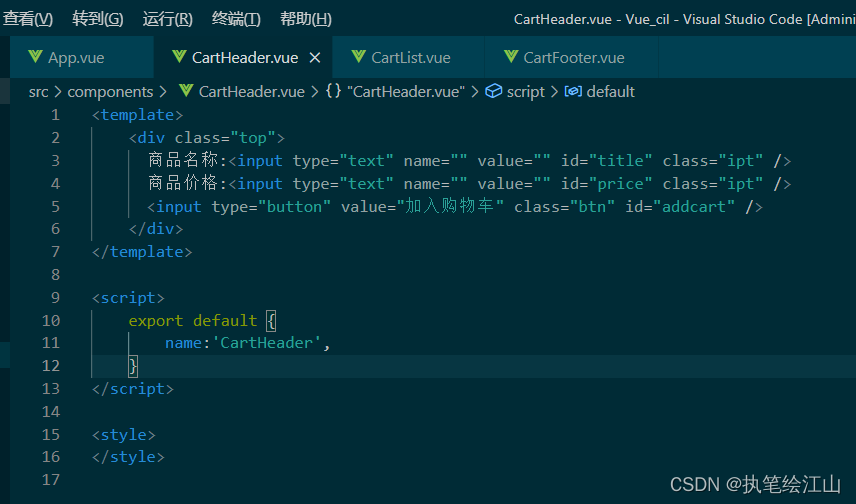856x504 pixels.
Task: Click Vue icon on CartHeader.vue tab
Action: pyautogui.click(x=179, y=56)
